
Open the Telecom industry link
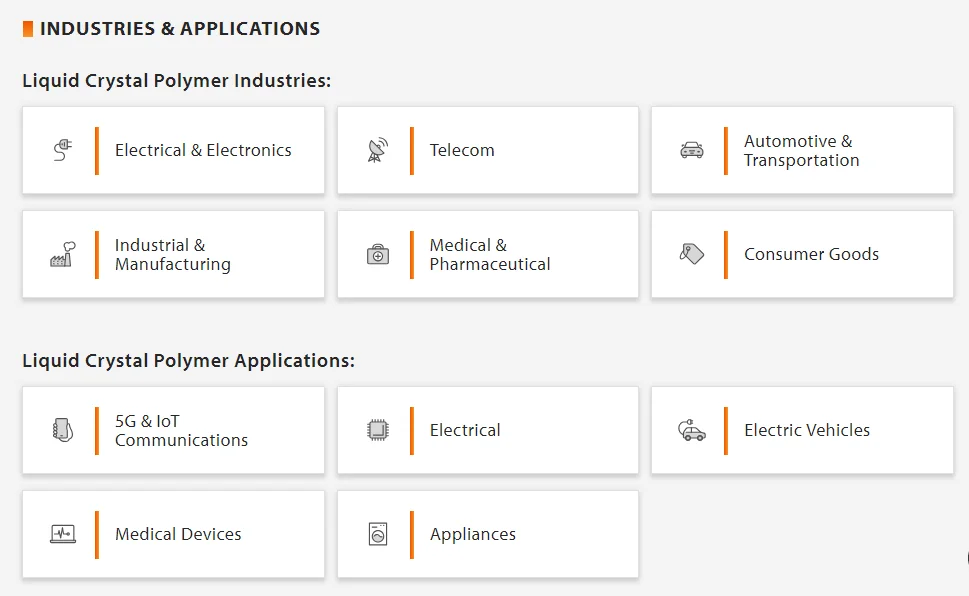pos(462,150)
